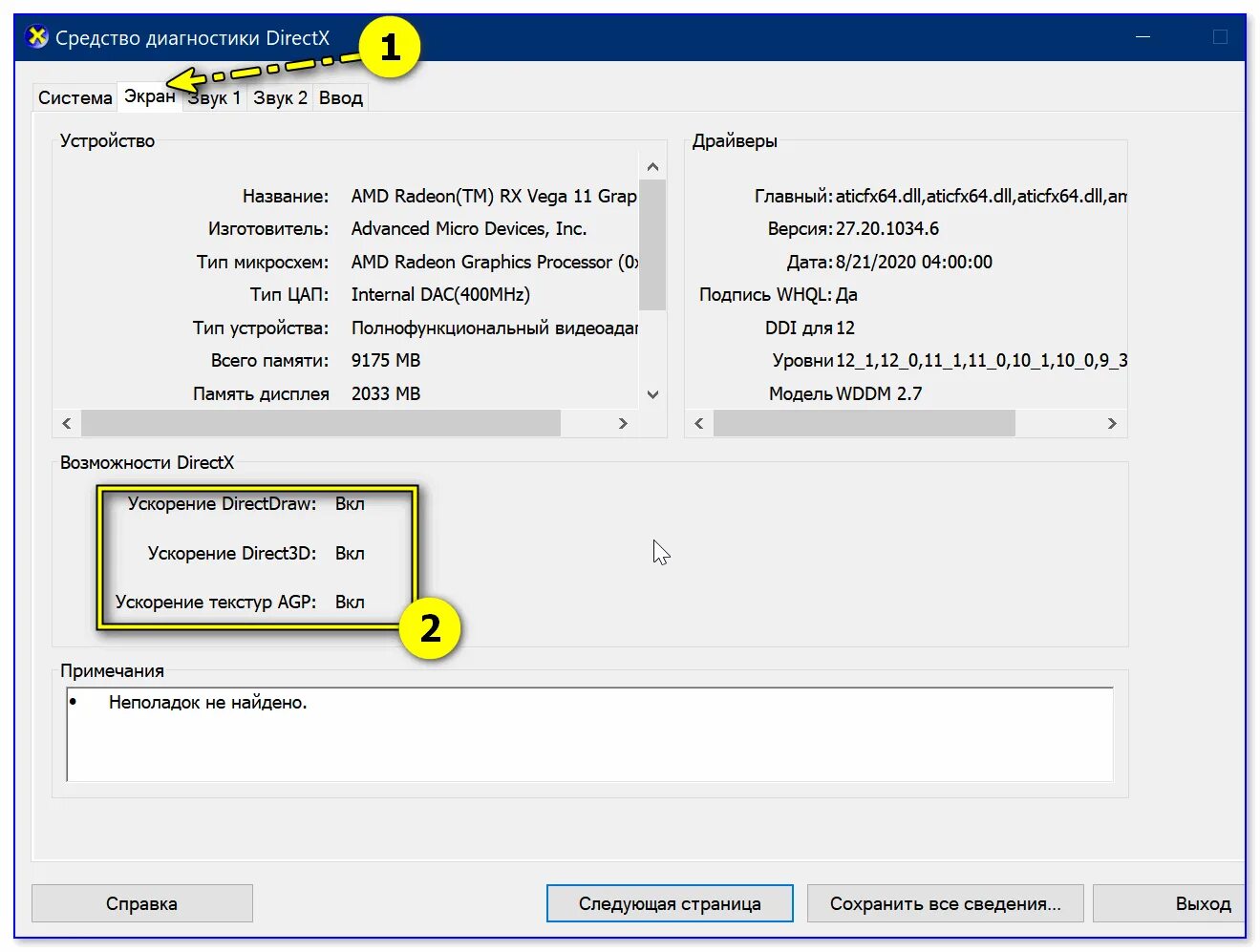Click 'Модель WDDM 2.7' entry
This screenshot has height=952, width=1260.
(845, 393)
